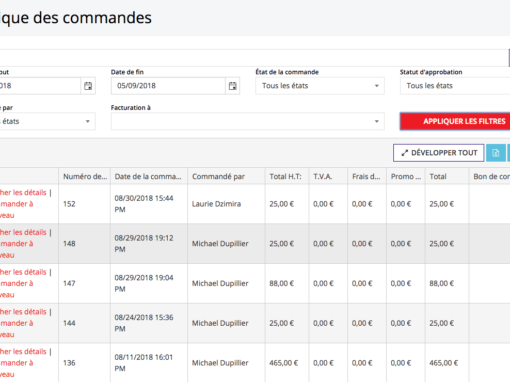Click the date 08/30/2018 15:44 PM
Viewport: 510px width, 382px height.
click(x=144, y=204)
